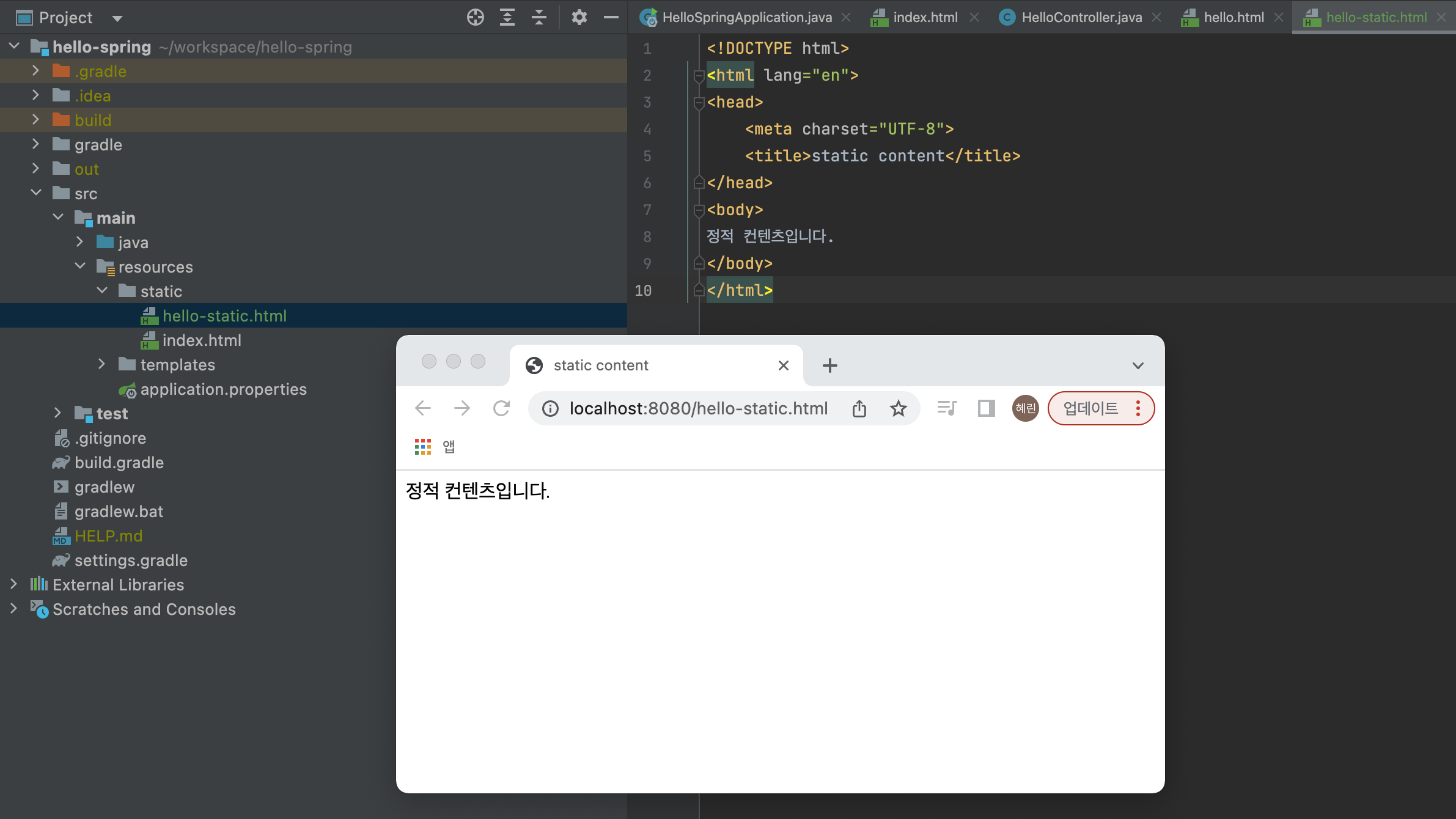Screen dimensions: 1456x819
Task: Click the browser reload page icon
Action: pyautogui.click(x=501, y=408)
